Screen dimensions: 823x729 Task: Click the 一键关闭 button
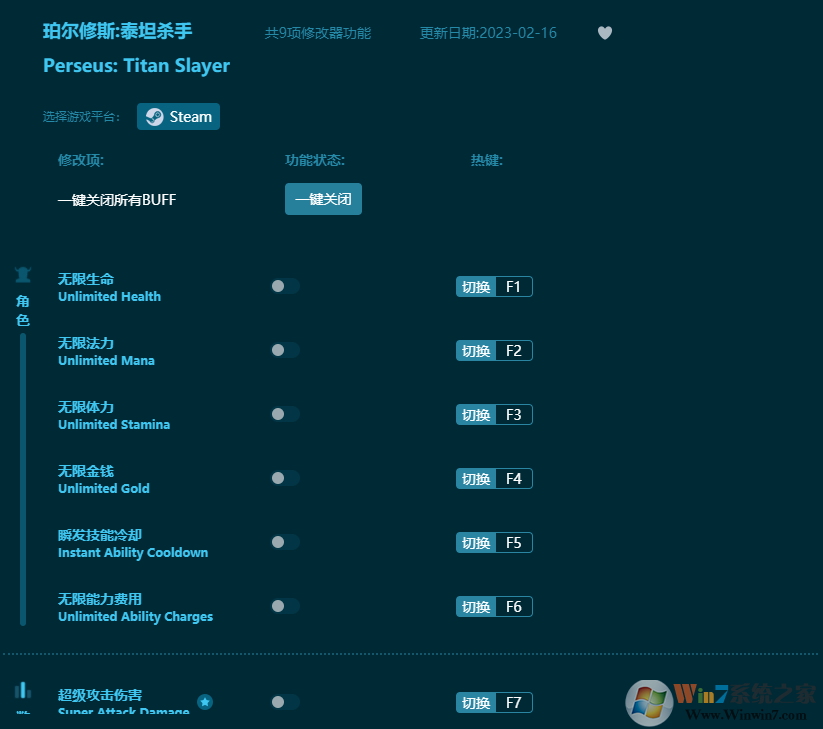coord(323,199)
